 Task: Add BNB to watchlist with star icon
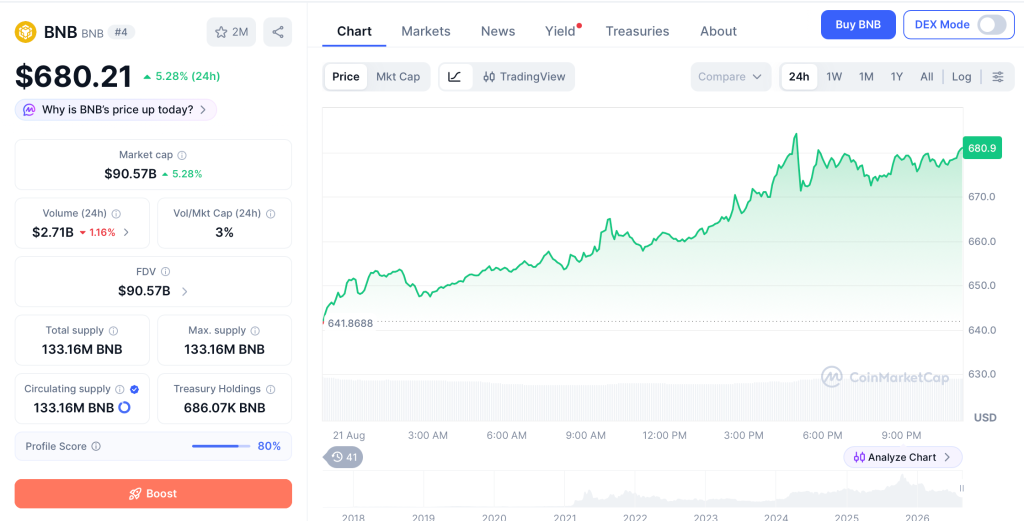[x=231, y=32]
